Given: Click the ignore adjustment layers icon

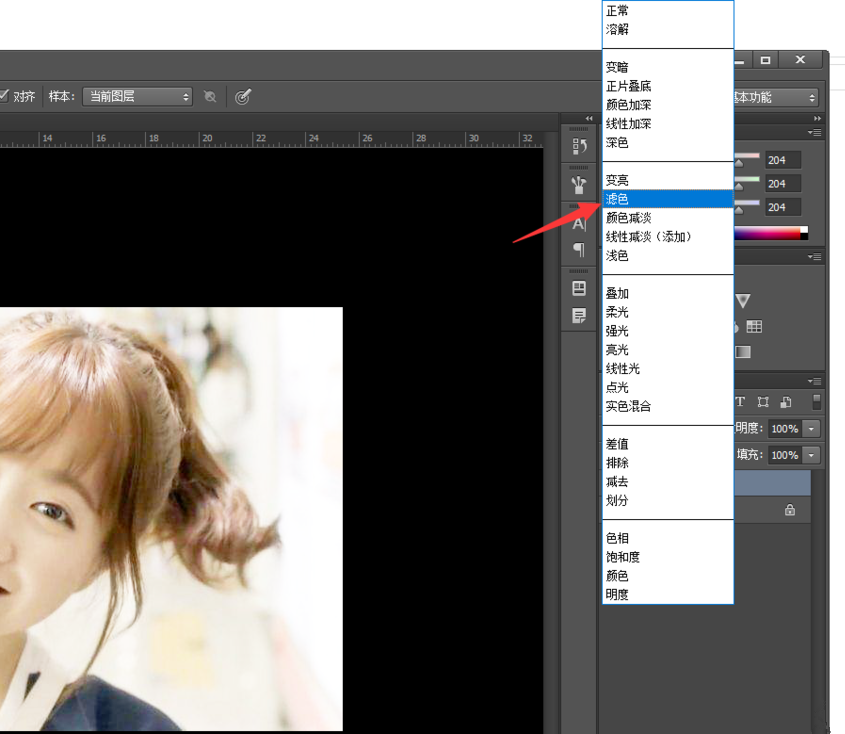Looking at the screenshot, I should [210, 97].
